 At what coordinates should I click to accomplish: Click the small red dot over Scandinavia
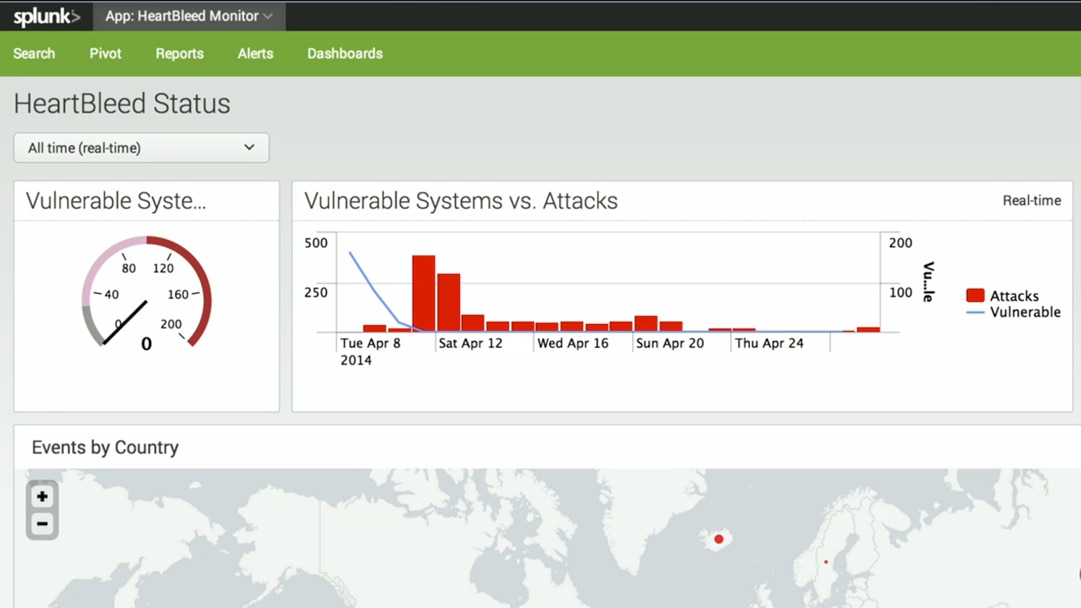(826, 562)
